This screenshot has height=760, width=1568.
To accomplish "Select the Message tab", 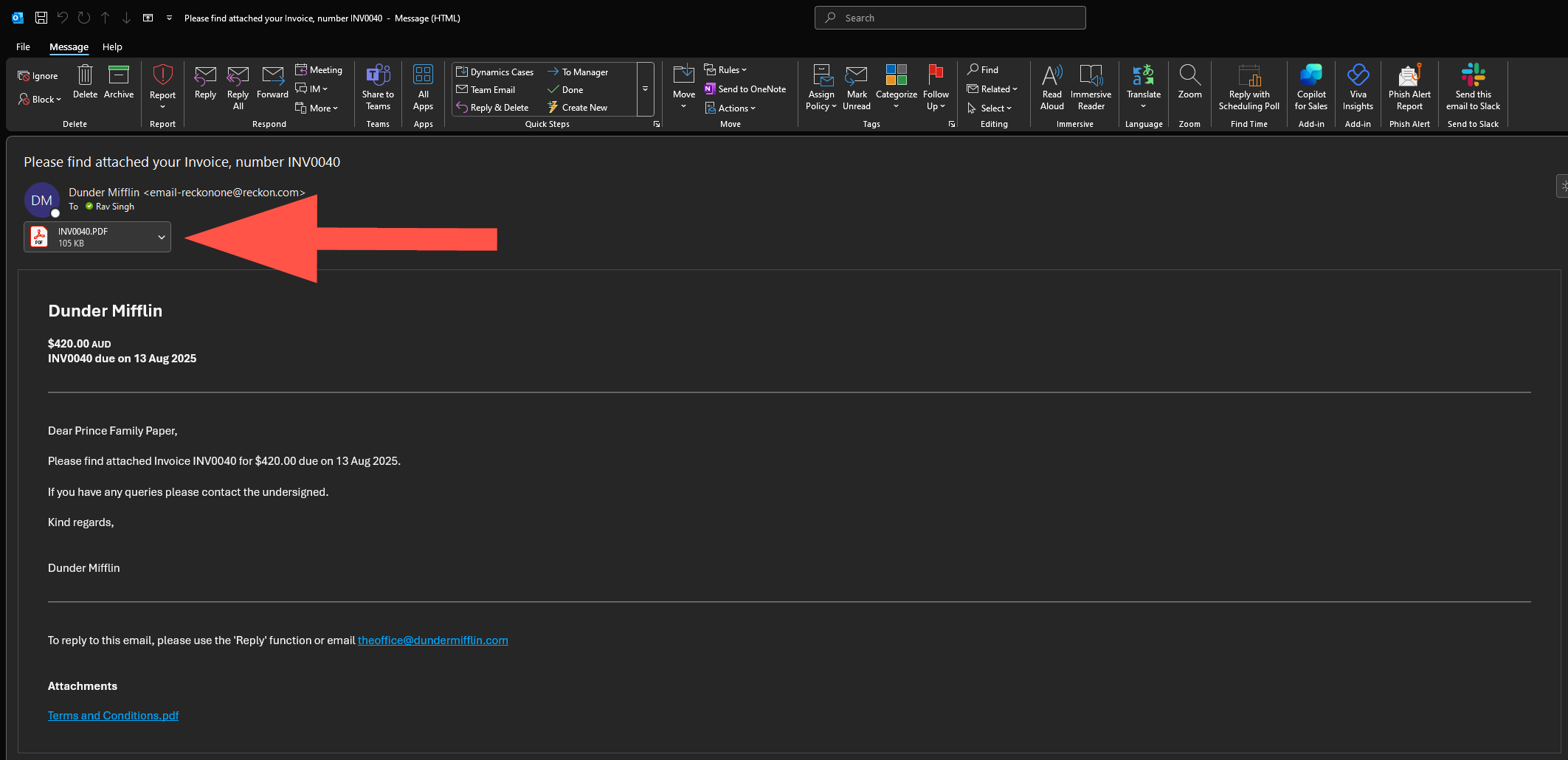I will click(x=69, y=46).
